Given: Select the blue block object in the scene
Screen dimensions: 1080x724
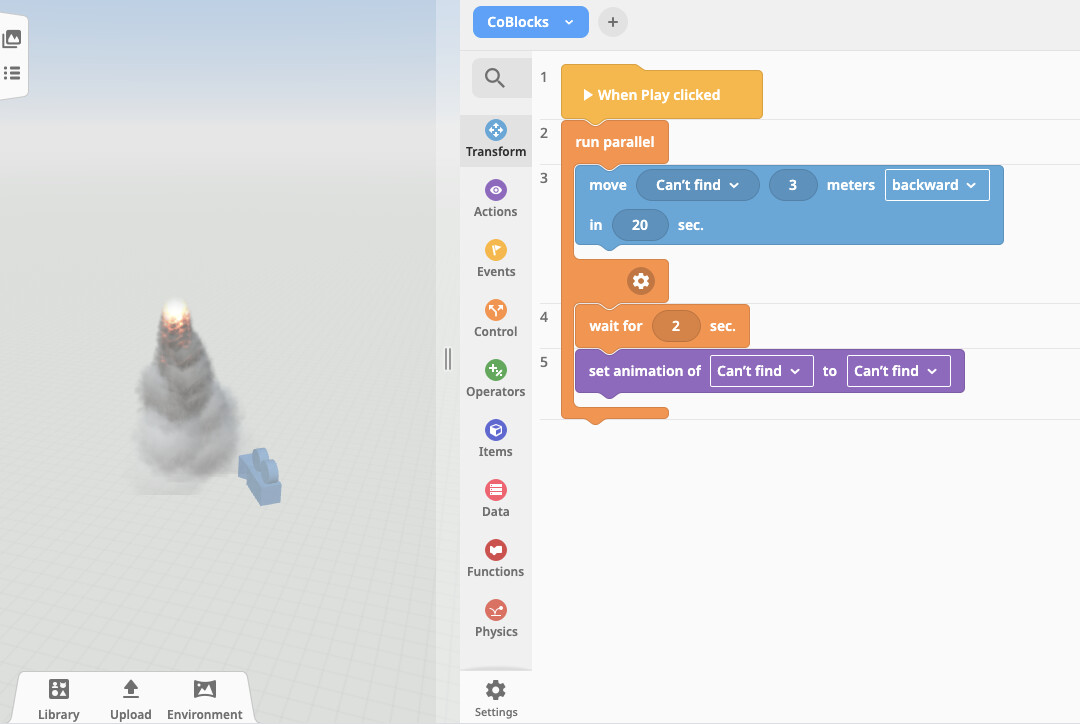Looking at the screenshot, I should [x=260, y=476].
